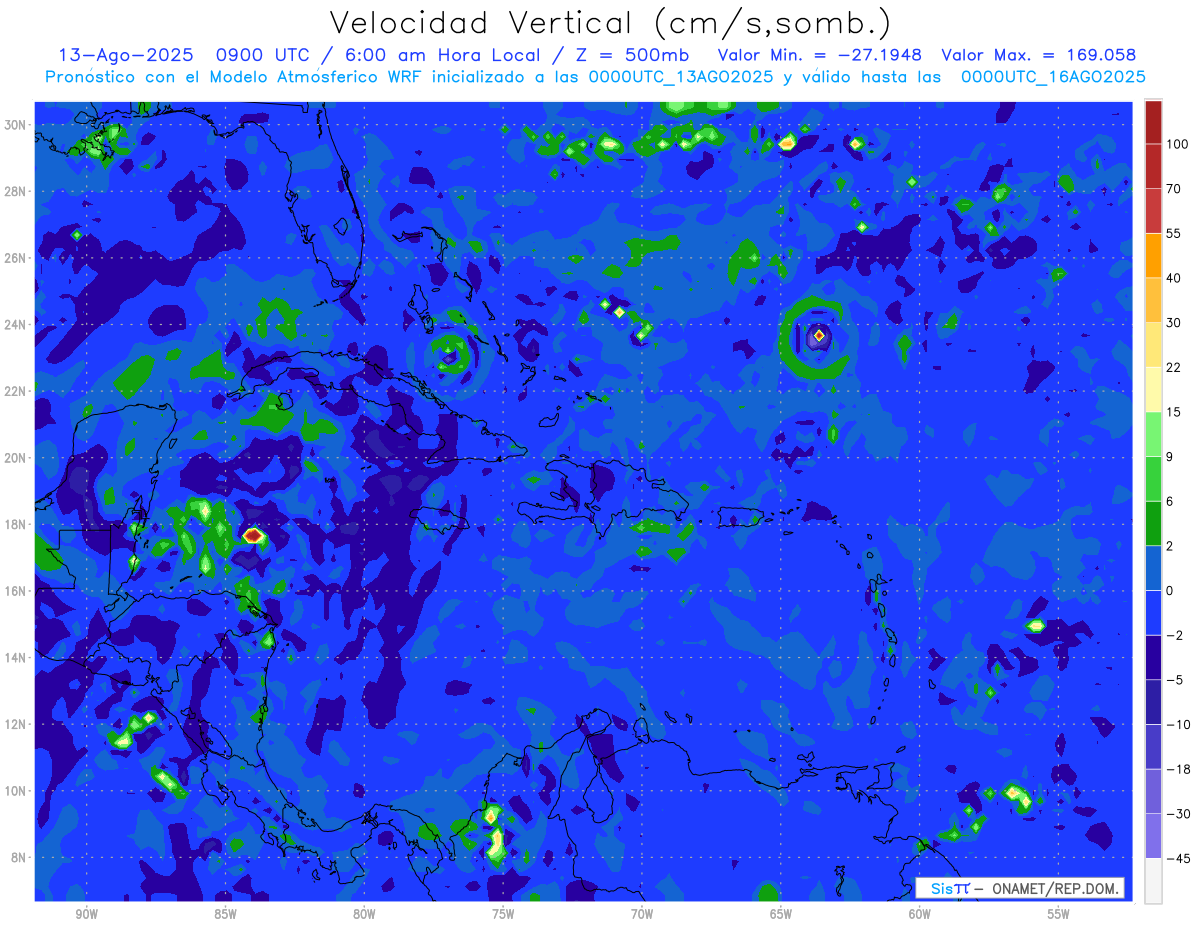Image resolution: width=1200 pixels, height=927 pixels.
Task: Click the longitude label '85W'
Action: coord(225,914)
